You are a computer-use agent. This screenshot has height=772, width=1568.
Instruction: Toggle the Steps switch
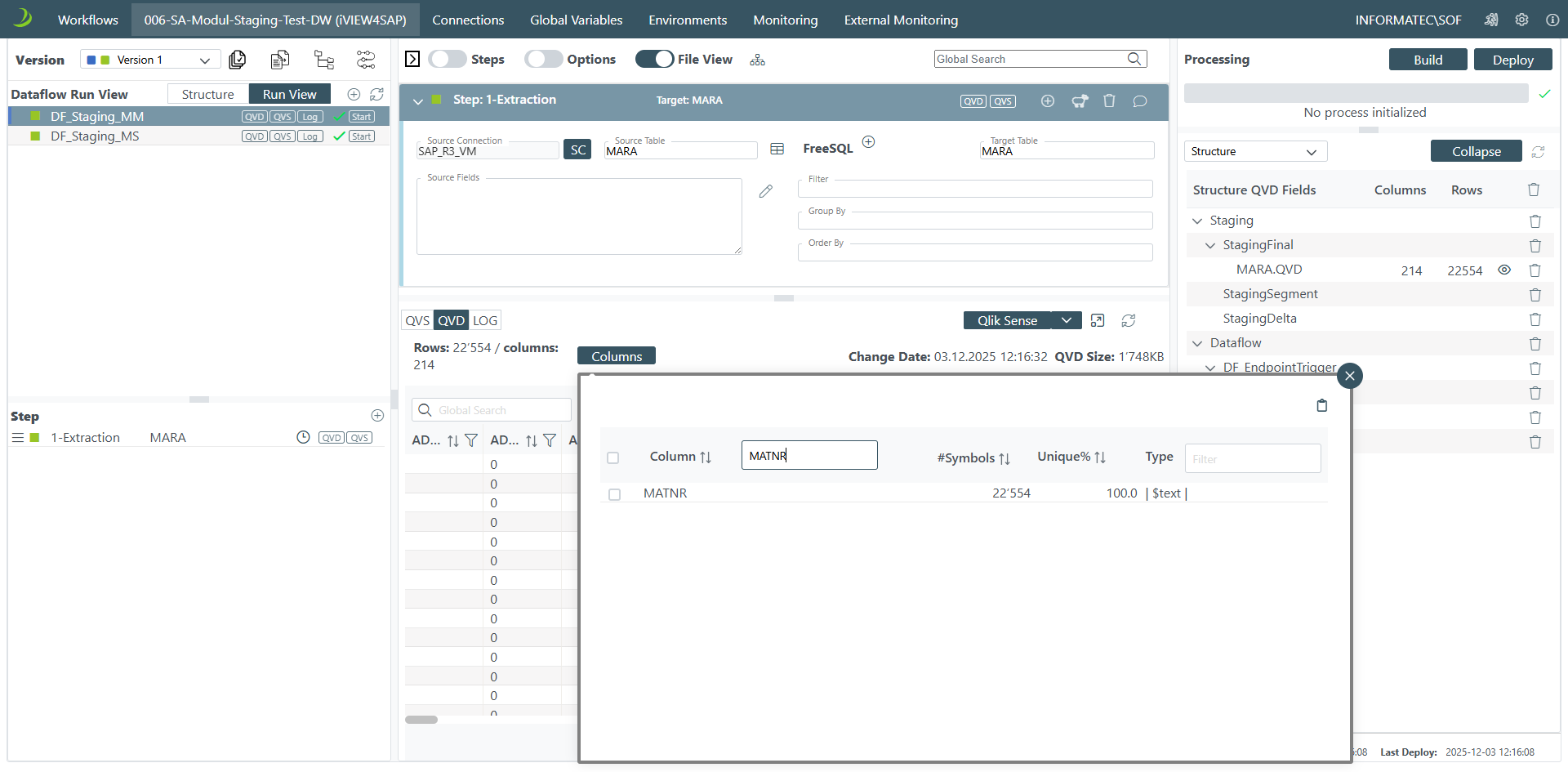pyautogui.click(x=448, y=59)
